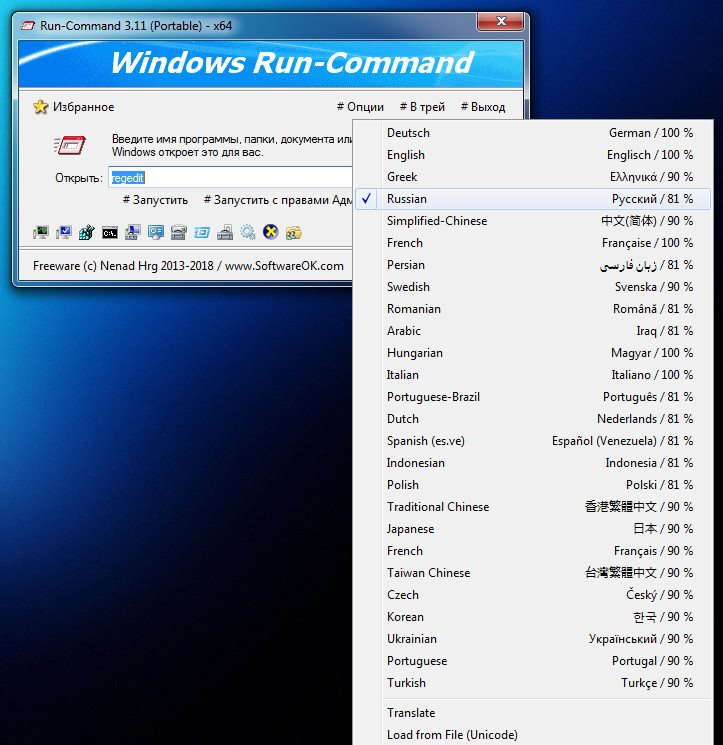Select Dutch Nederlands language

(x=533, y=419)
